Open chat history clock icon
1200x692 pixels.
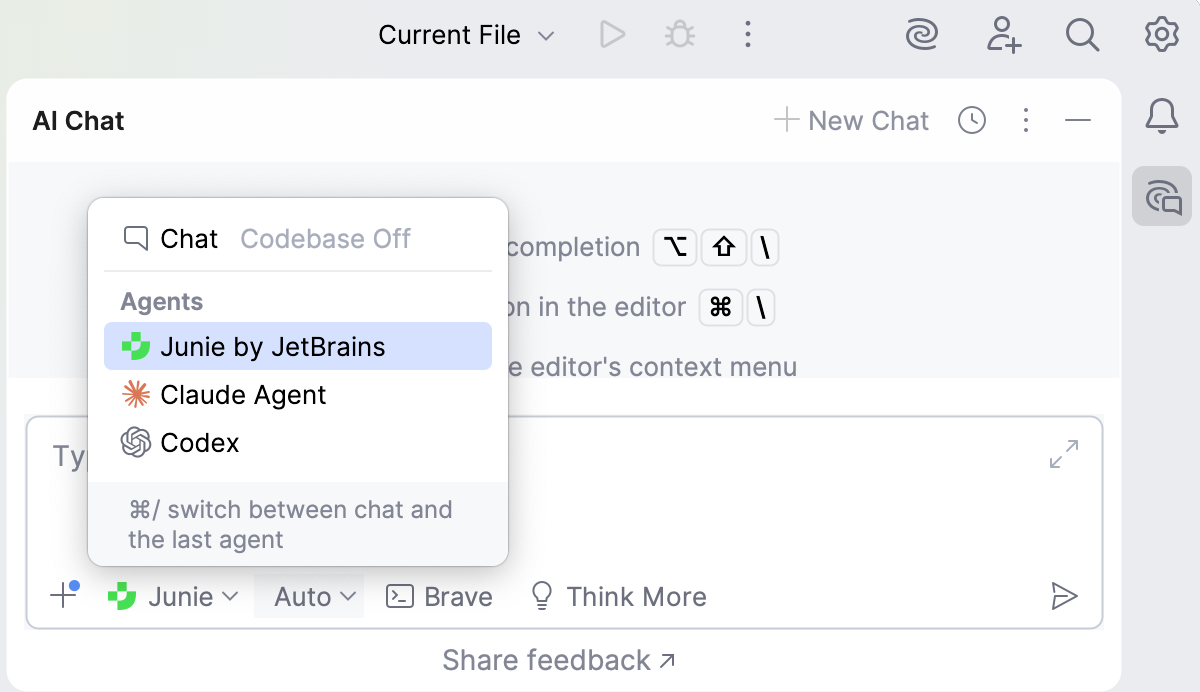tap(971, 121)
